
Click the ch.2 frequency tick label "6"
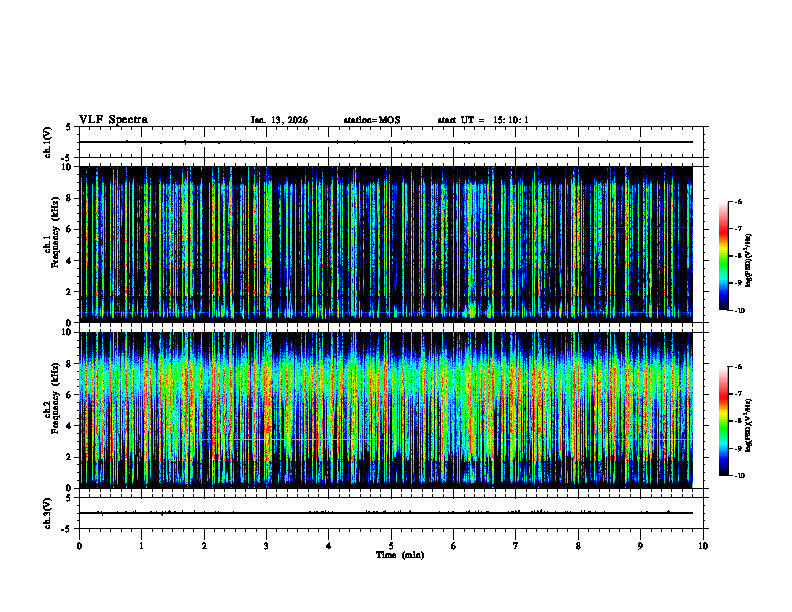coord(69,395)
